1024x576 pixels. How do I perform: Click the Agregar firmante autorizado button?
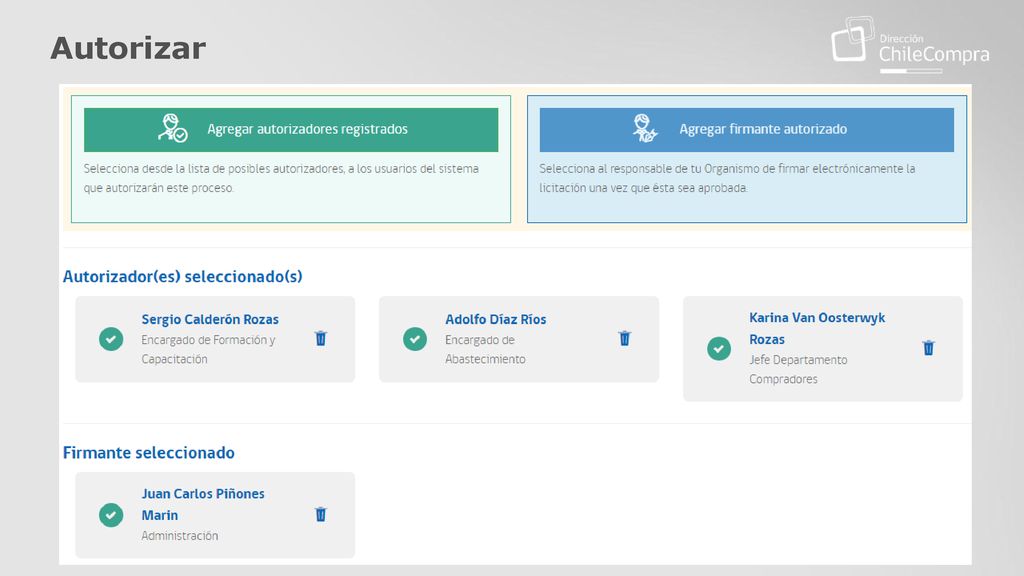tap(746, 129)
